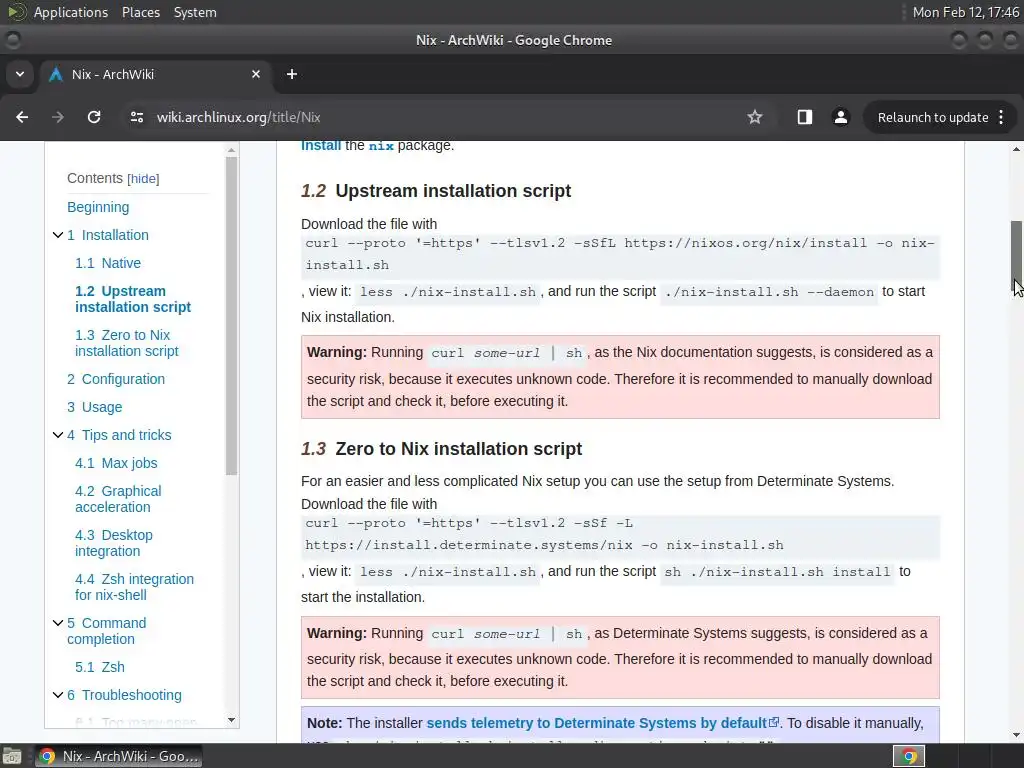Open a new browser tab
The width and height of the screenshot is (1024, 768).
[x=292, y=74]
